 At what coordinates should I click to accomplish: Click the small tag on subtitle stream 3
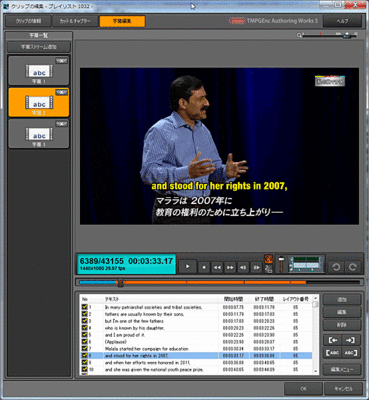click(61, 124)
